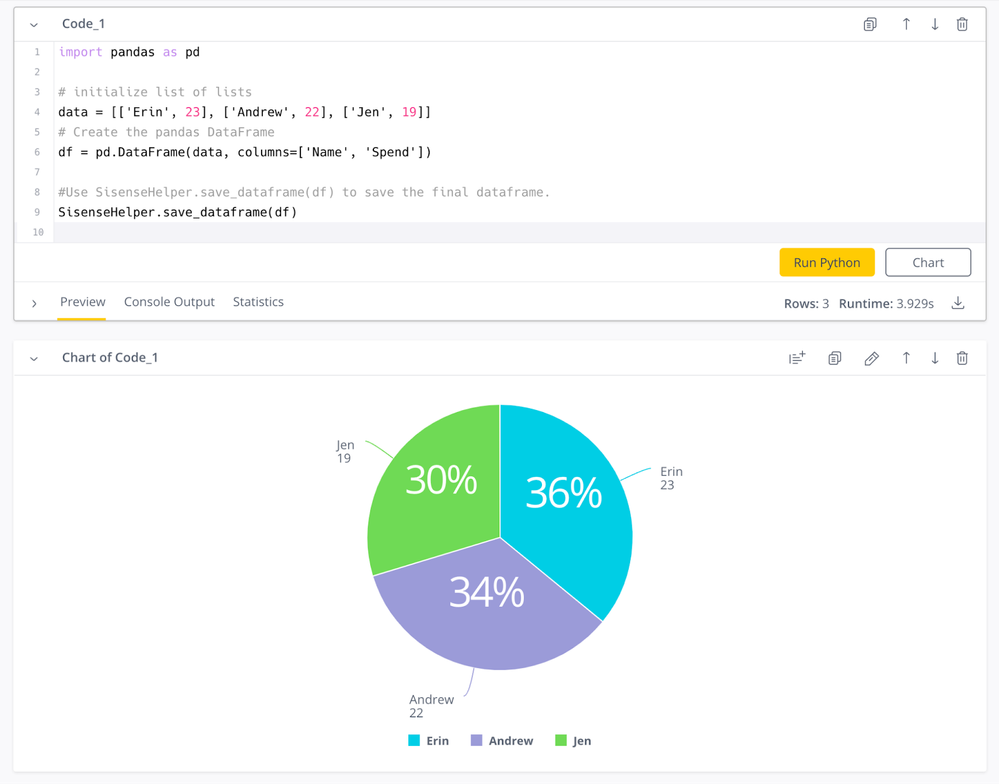Delete the Code_1 block
The height and width of the screenshot is (784, 999).
[x=962, y=24]
